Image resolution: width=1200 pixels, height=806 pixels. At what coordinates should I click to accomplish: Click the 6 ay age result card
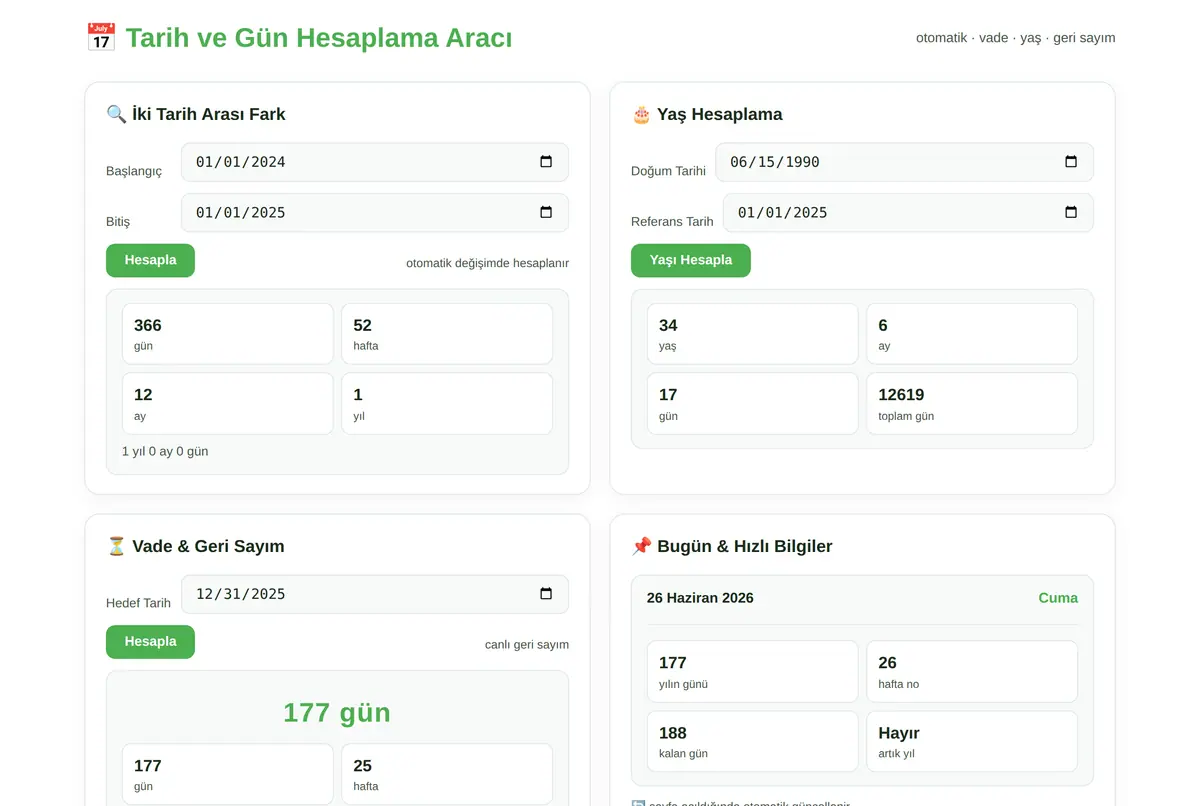(972, 334)
